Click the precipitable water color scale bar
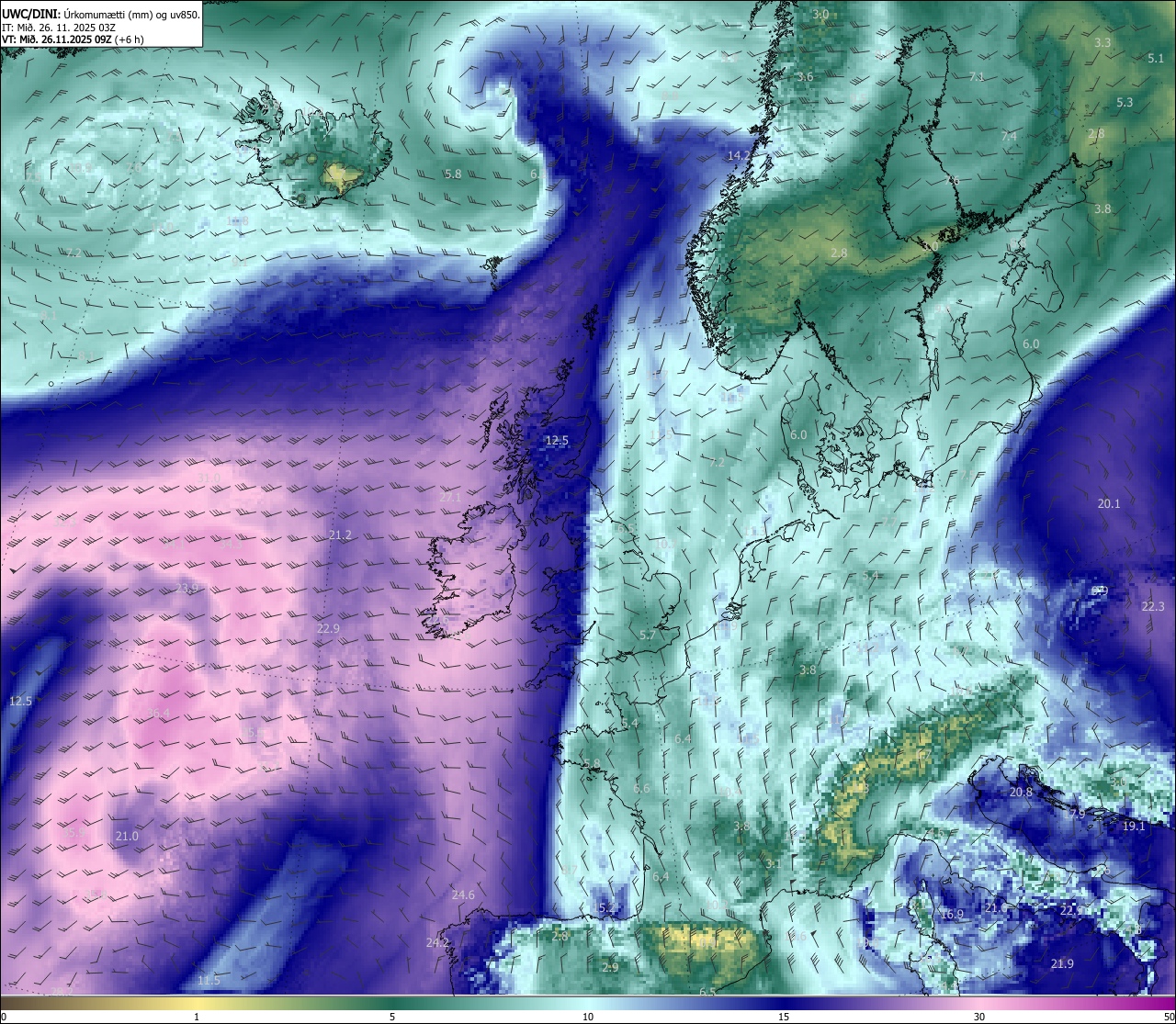The width and height of the screenshot is (1176, 1024). [588, 1003]
